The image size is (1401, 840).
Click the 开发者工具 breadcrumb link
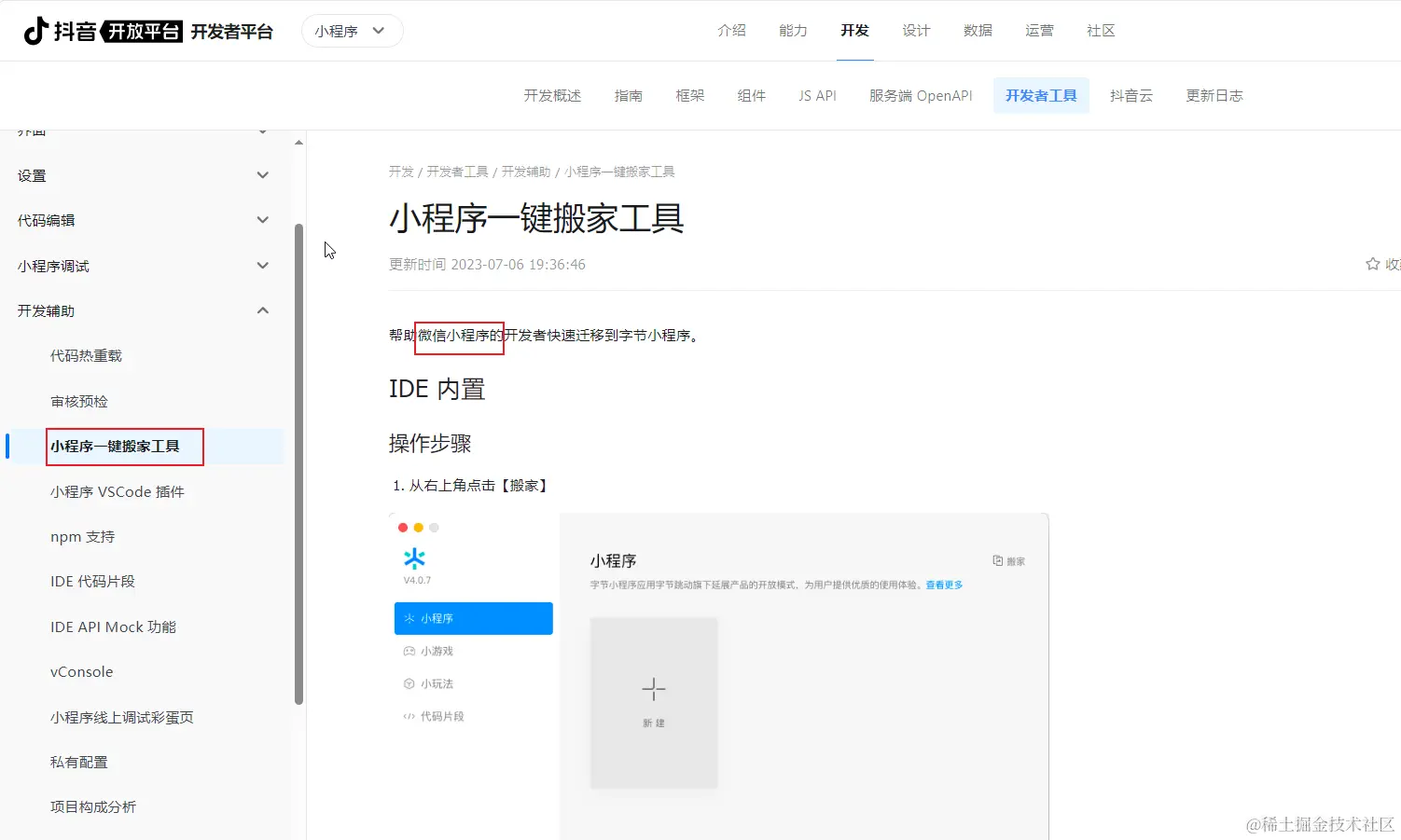coord(458,172)
